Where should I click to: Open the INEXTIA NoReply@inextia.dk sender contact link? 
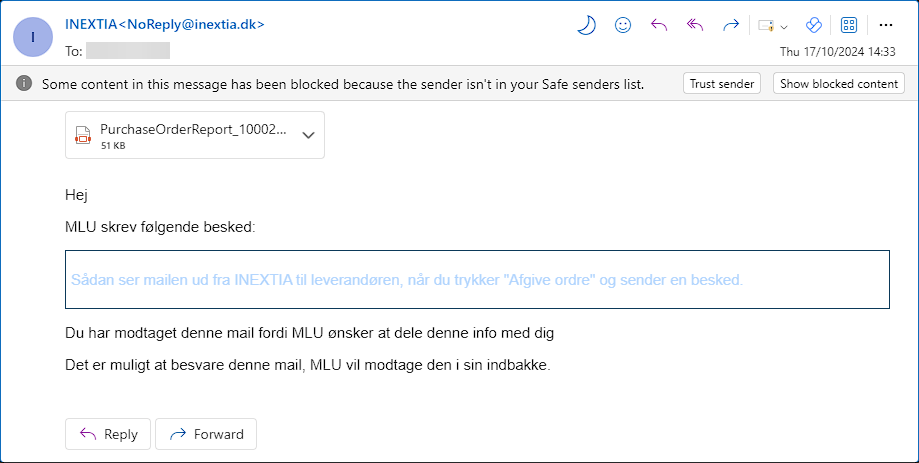click(x=165, y=25)
